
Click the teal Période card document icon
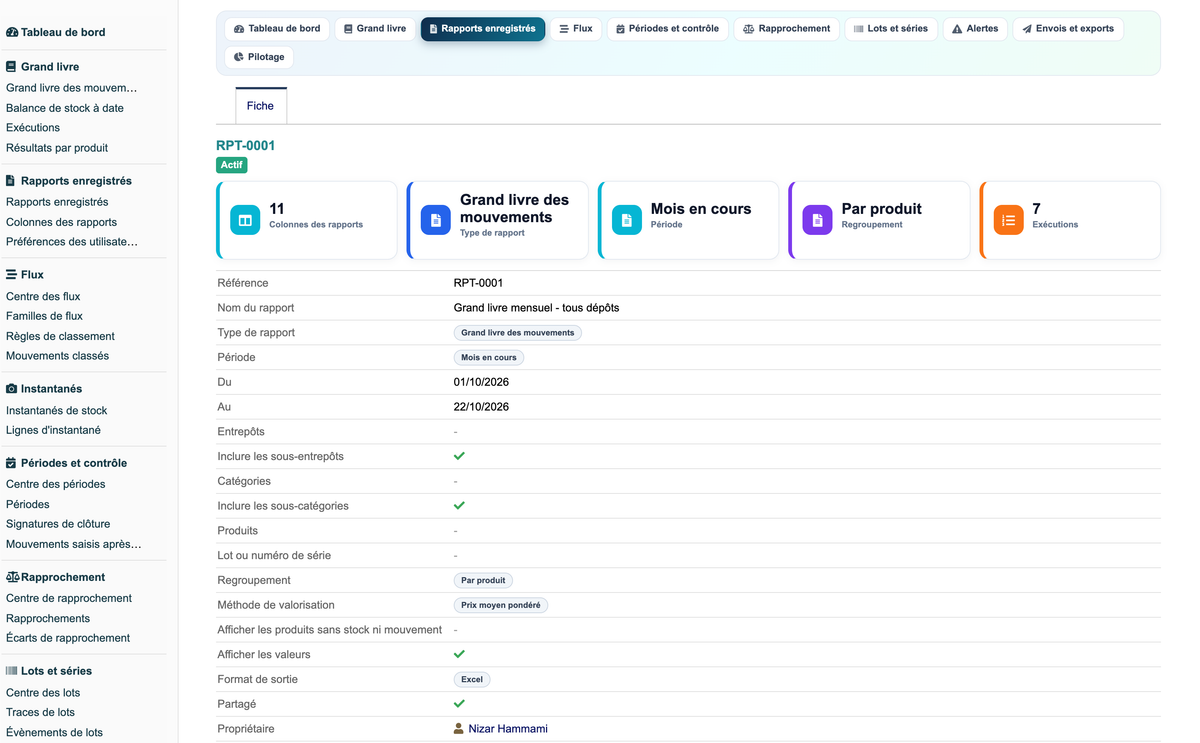(x=627, y=220)
